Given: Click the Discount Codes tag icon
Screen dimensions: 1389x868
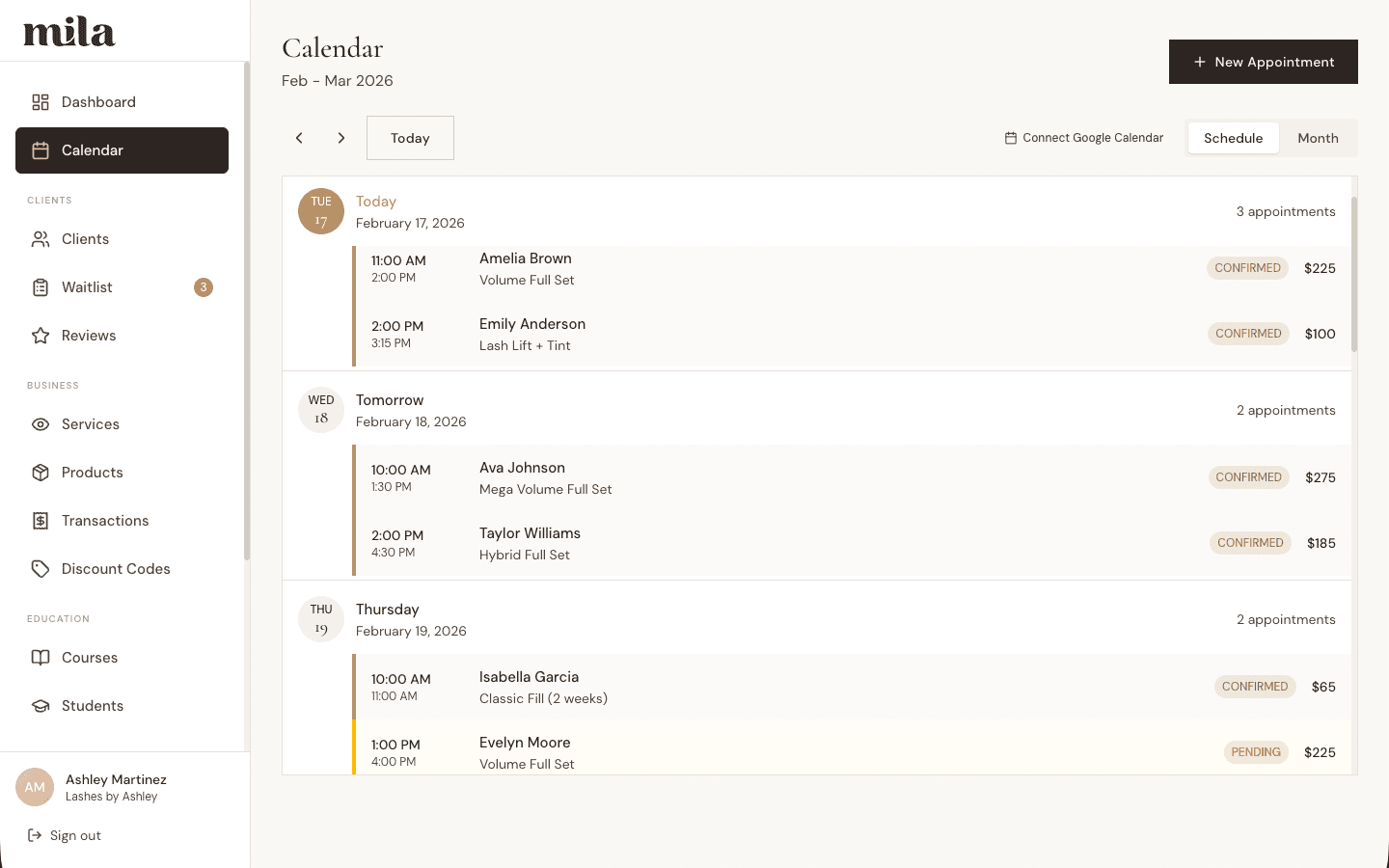Looking at the screenshot, I should (41, 569).
